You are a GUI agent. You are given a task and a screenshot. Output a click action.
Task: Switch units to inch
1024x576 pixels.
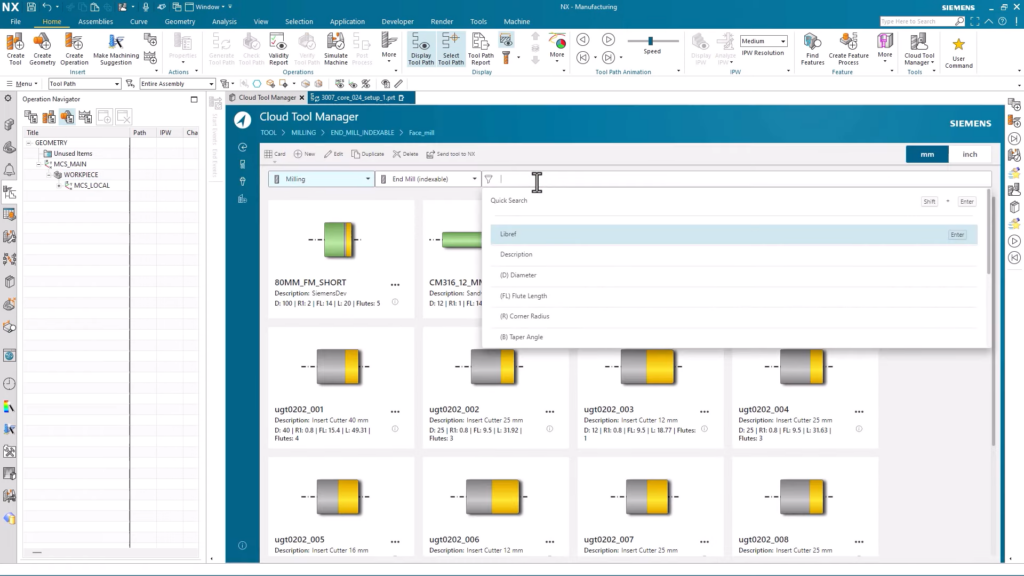point(968,155)
